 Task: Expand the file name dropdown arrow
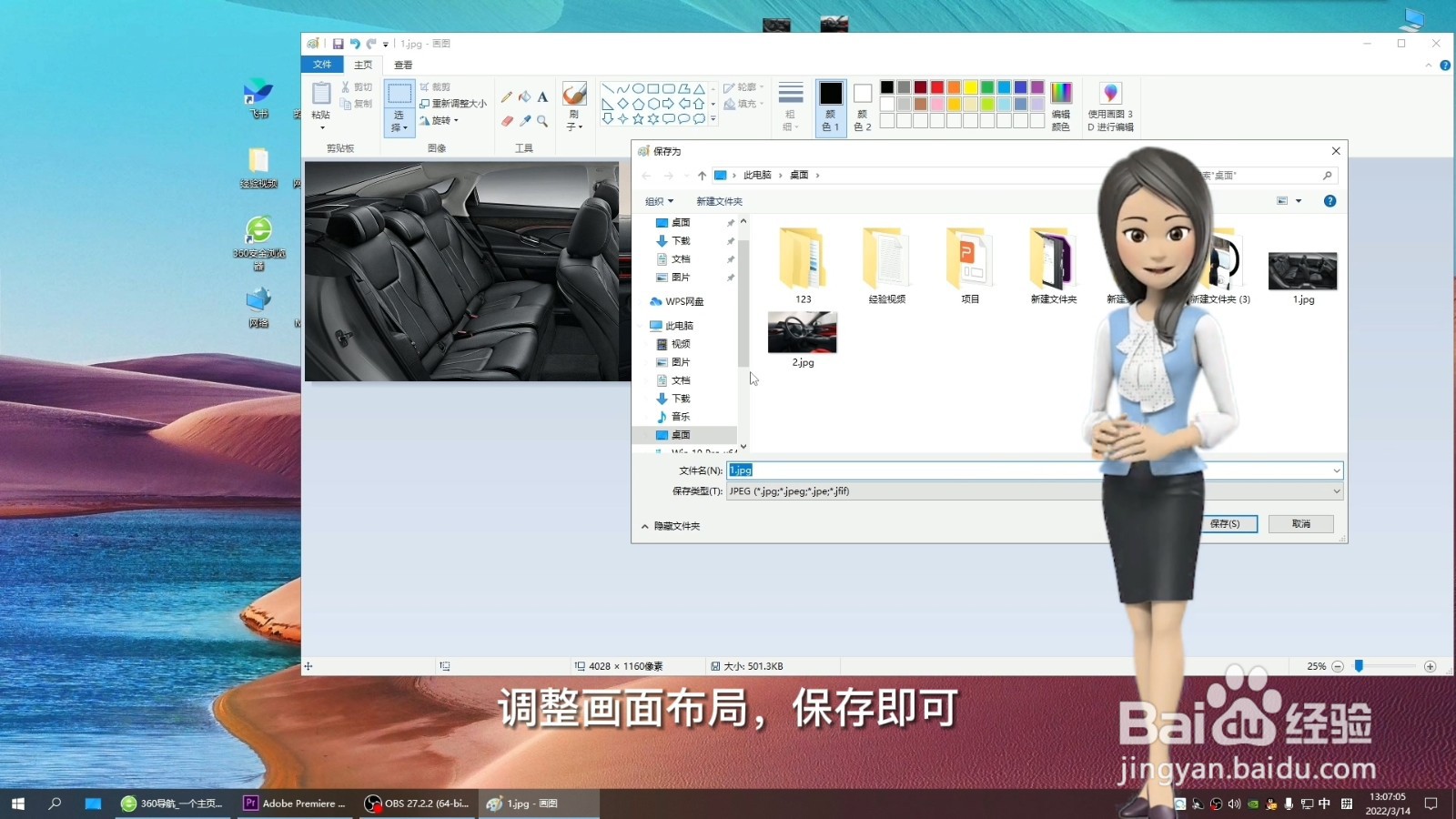[1336, 471]
